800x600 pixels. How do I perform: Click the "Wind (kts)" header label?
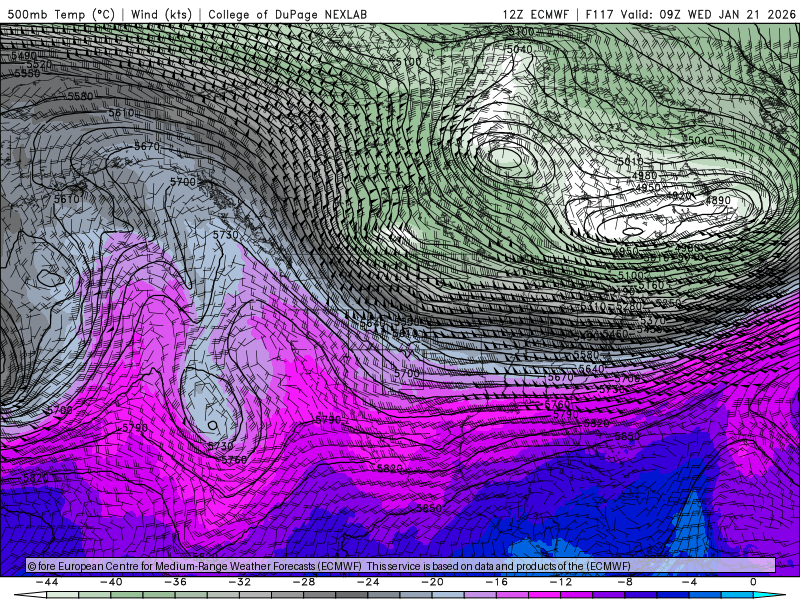tap(161, 14)
